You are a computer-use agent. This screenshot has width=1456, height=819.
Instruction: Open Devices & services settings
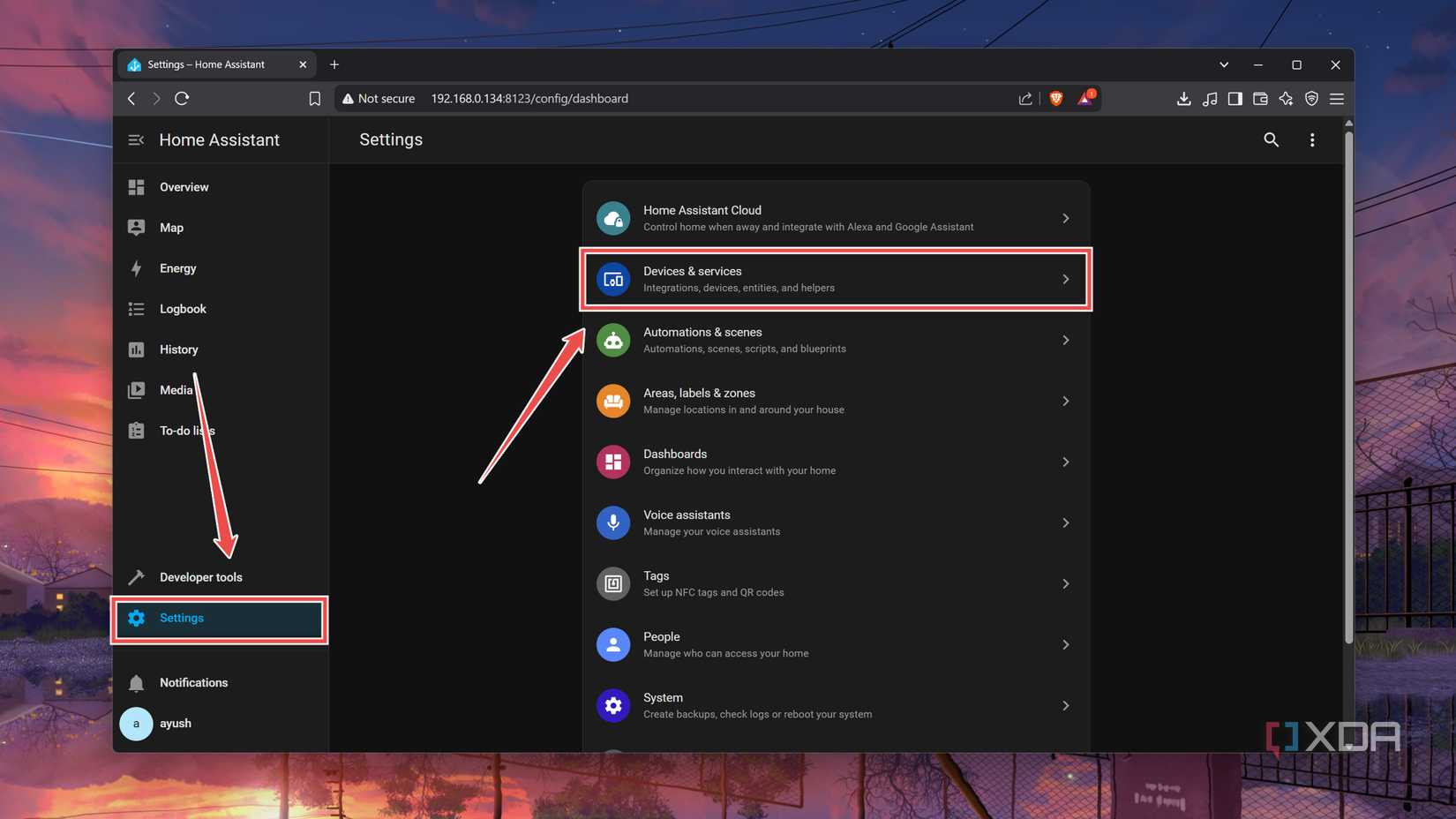point(835,279)
